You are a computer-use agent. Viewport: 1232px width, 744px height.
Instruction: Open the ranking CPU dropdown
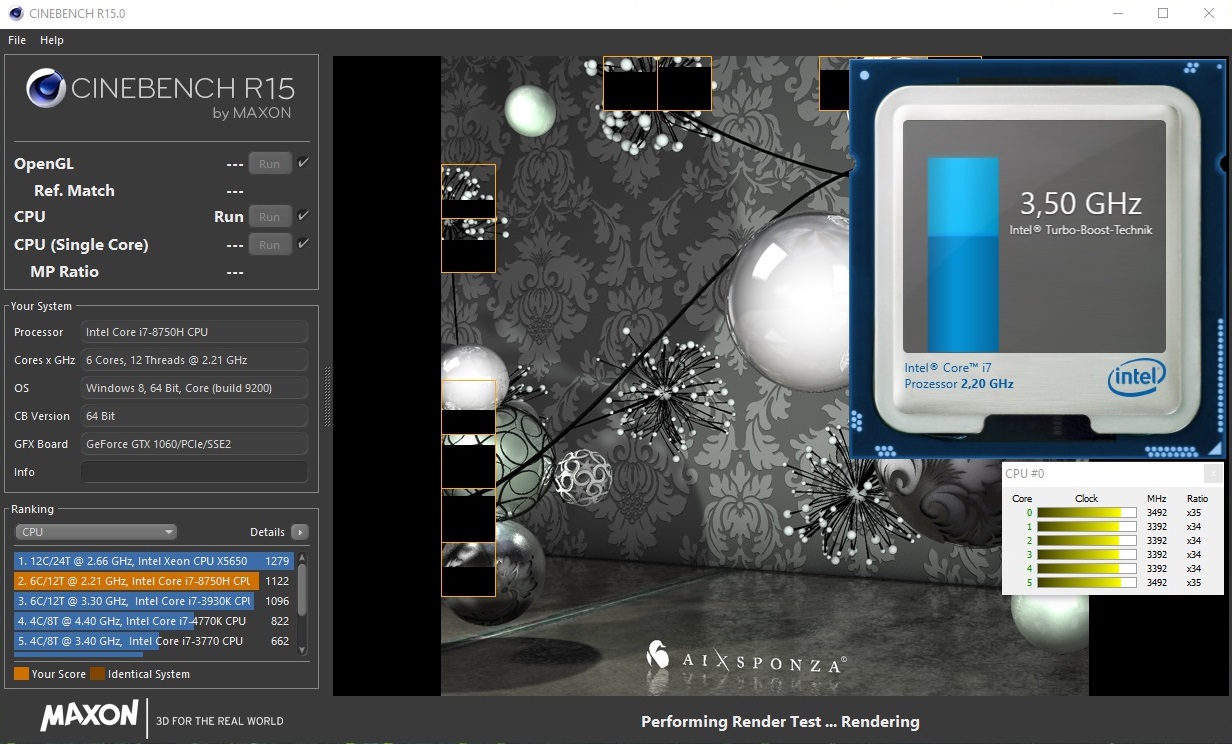pos(96,532)
